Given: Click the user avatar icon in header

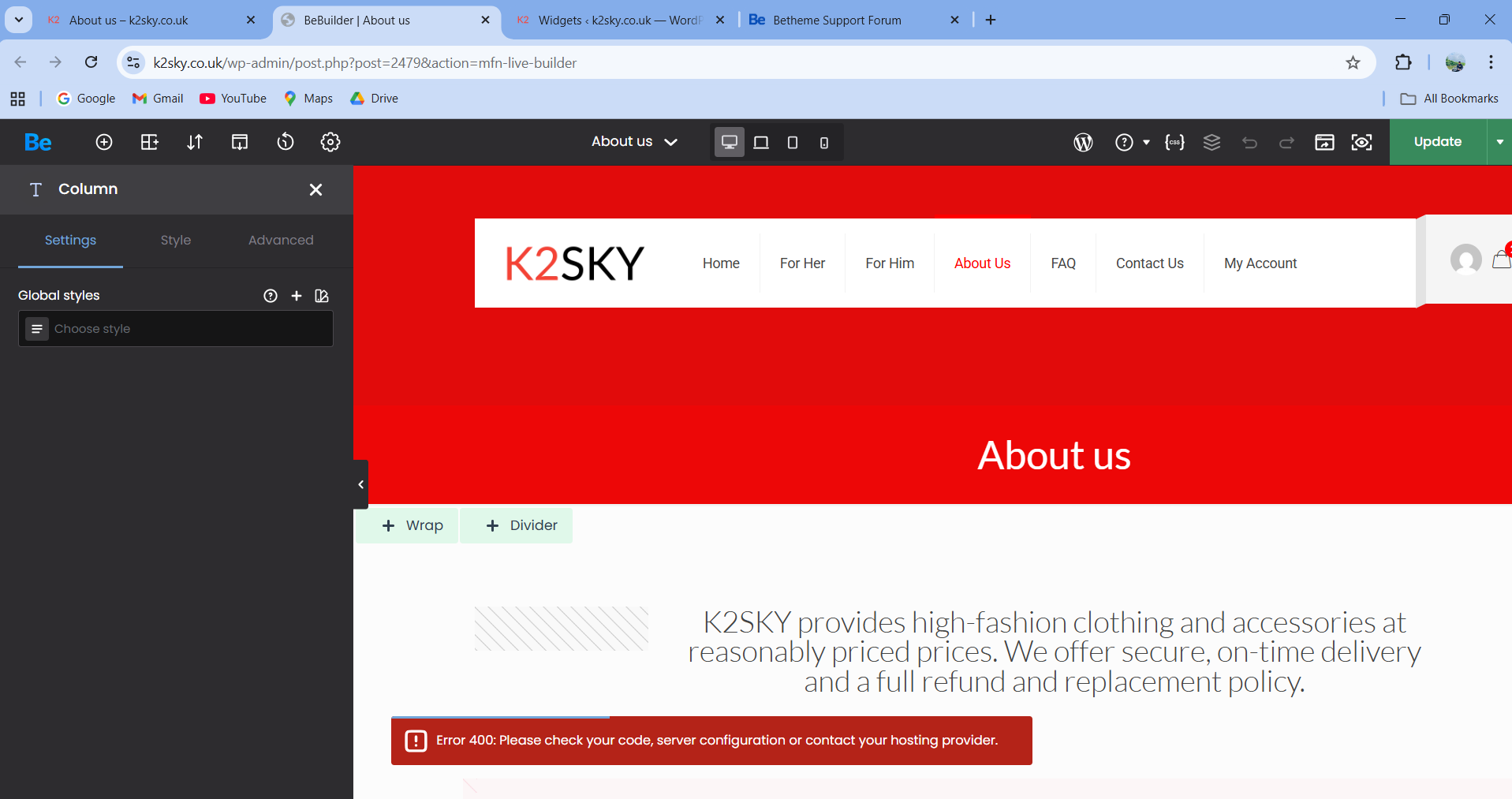Looking at the screenshot, I should tap(1465, 259).
